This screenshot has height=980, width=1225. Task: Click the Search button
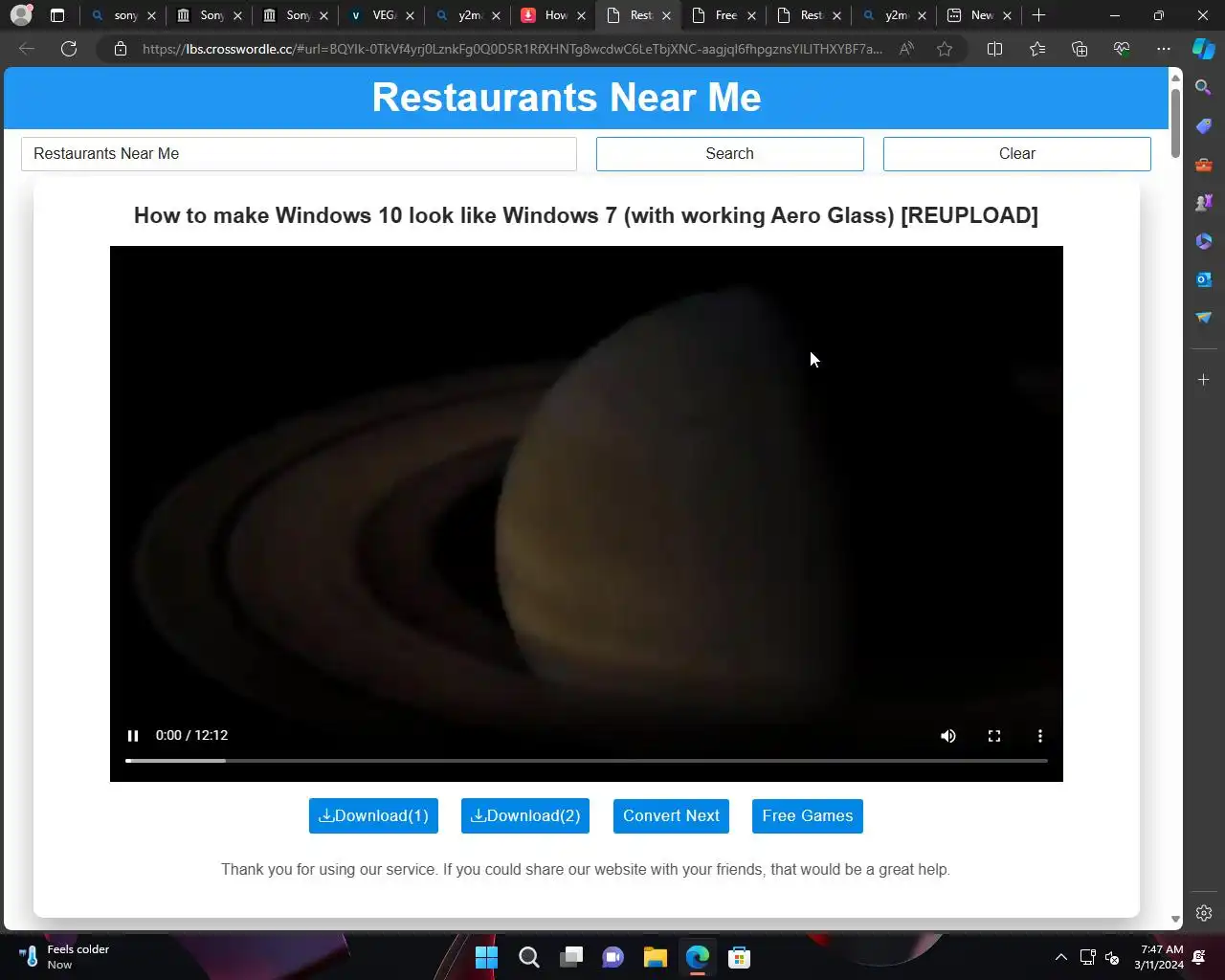730,154
